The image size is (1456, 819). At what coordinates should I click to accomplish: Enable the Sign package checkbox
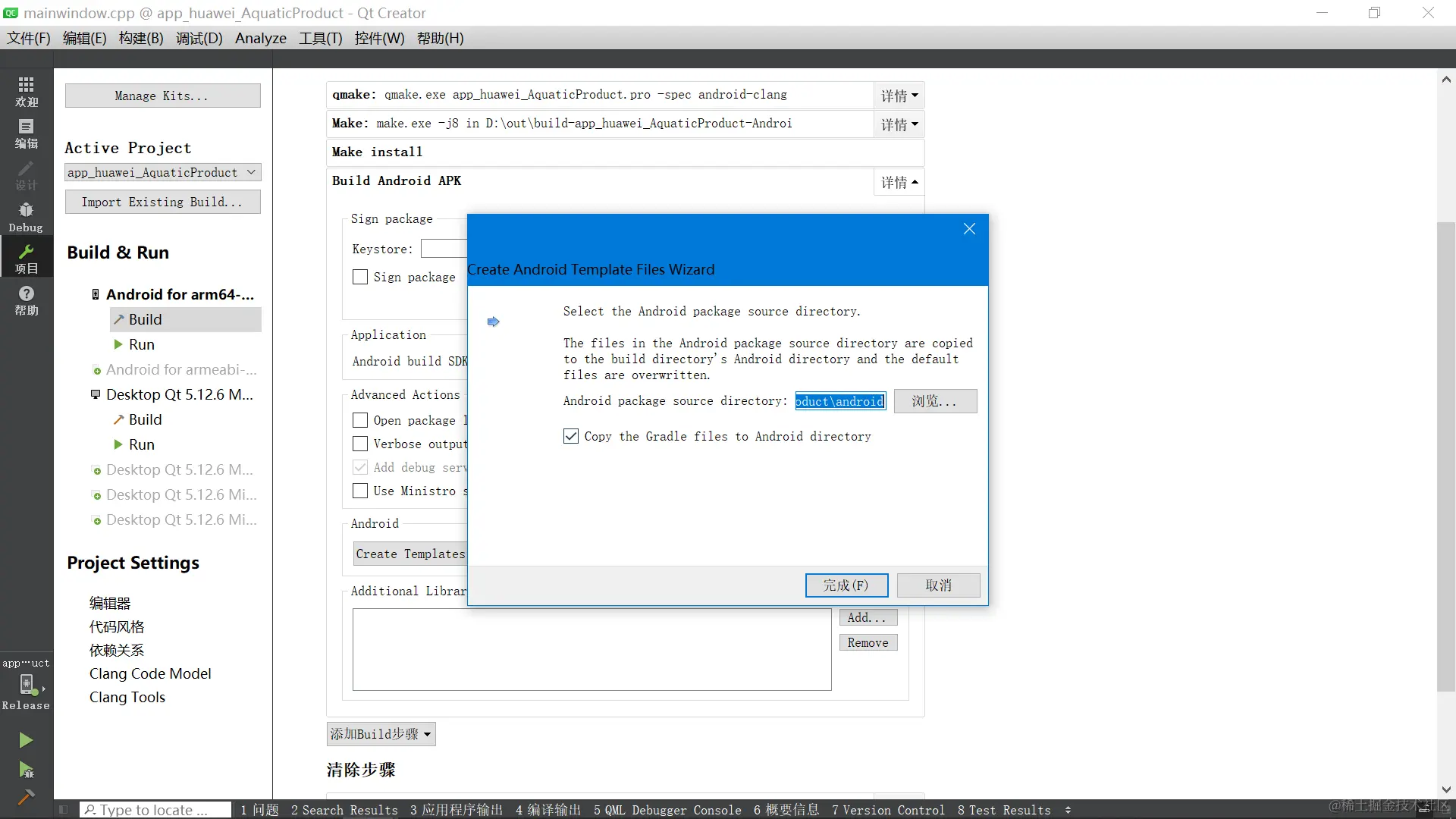point(360,277)
